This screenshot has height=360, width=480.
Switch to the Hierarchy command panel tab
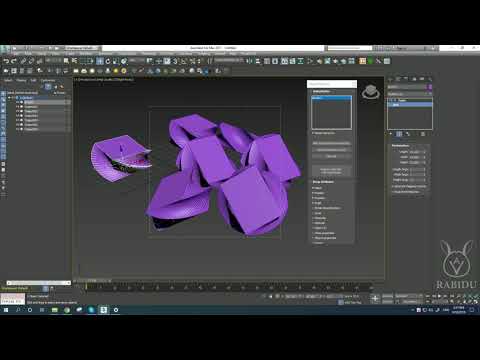pos(406,79)
